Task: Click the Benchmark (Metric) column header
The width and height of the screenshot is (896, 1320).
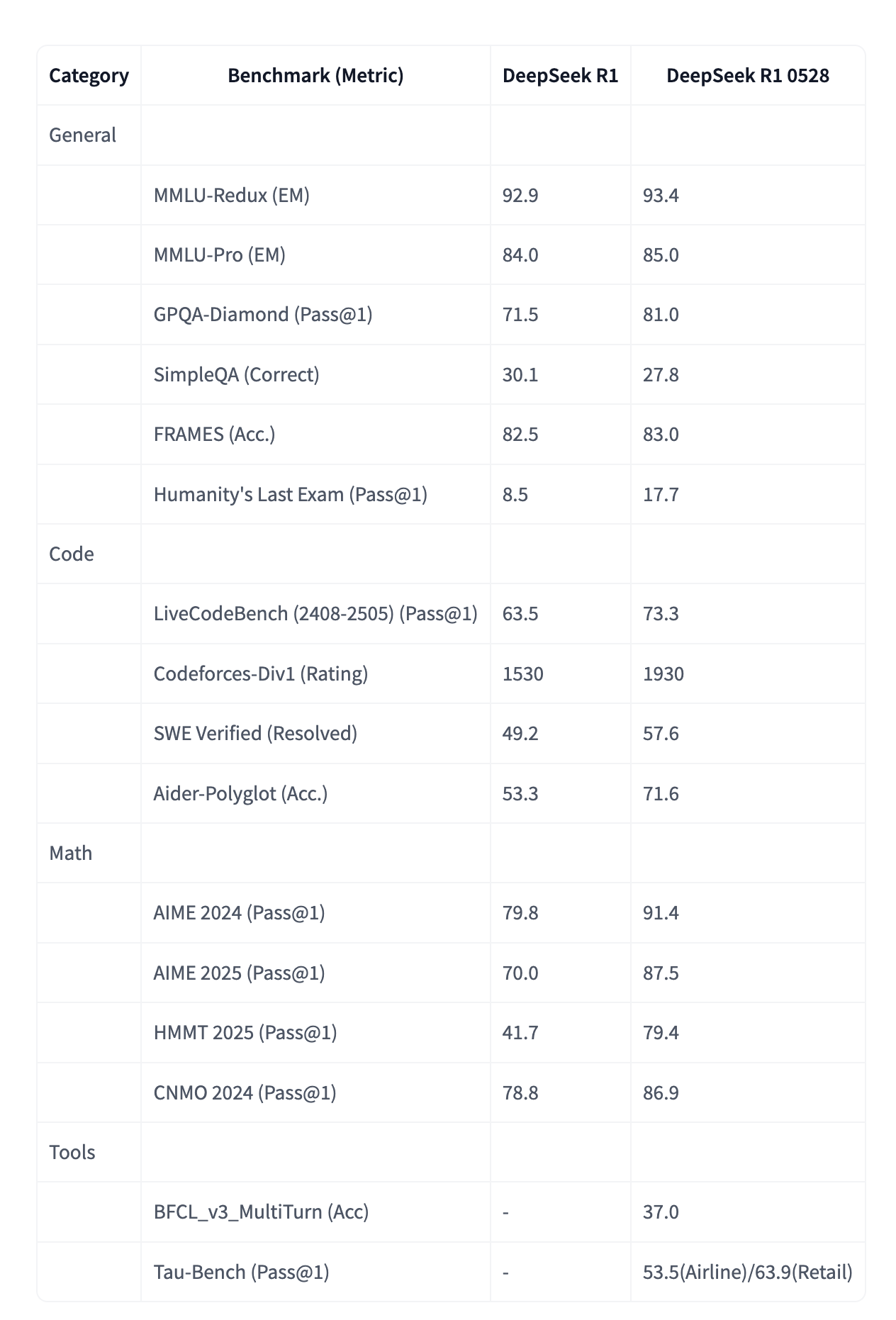Action: 315,76
